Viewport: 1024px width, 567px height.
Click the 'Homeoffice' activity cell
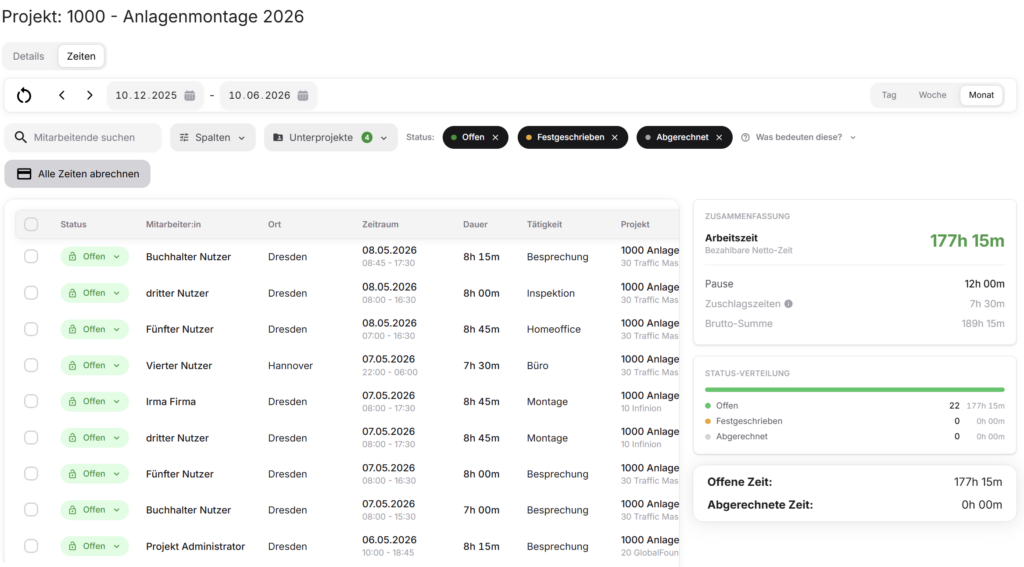click(553, 329)
